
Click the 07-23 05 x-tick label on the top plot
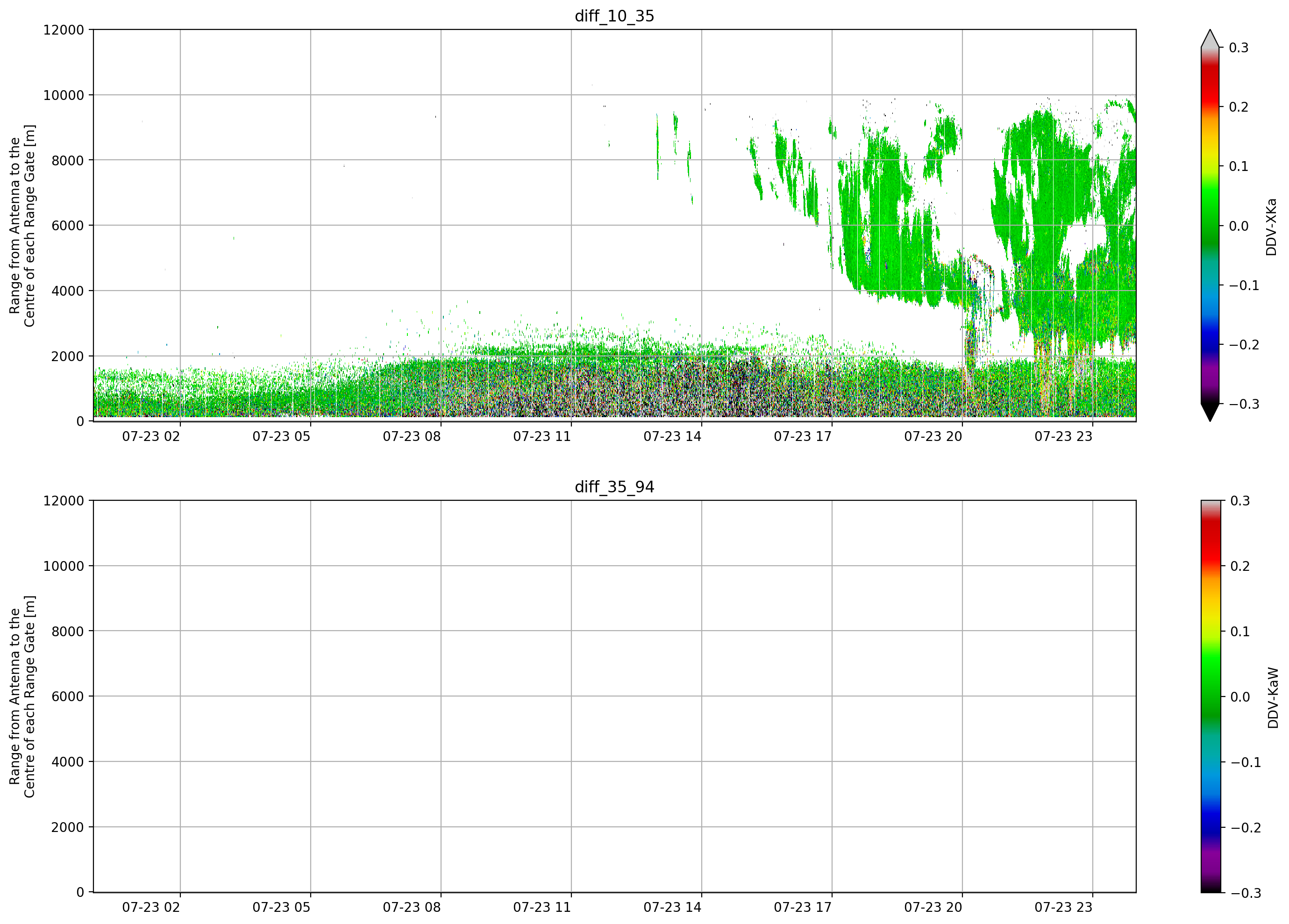pyautogui.click(x=281, y=436)
